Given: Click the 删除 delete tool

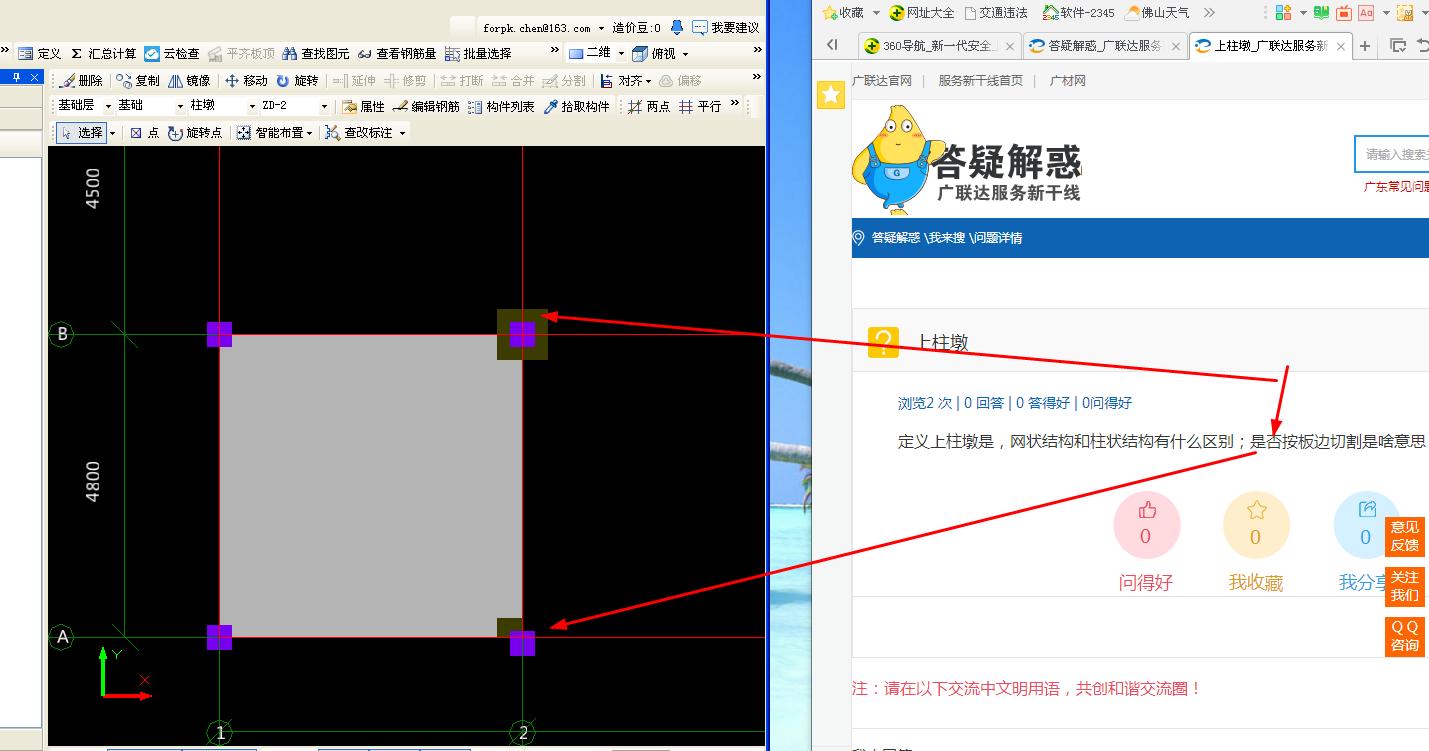Looking at the screenshot, I should pyautogui.click(x=81, y=80).
